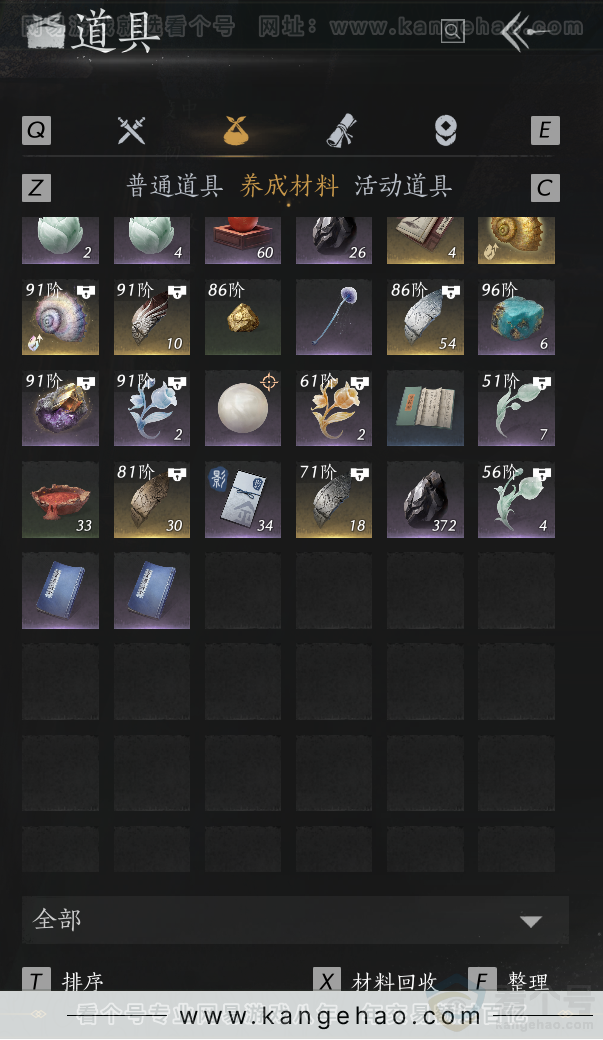Open the scroll category icon
Screen dimensions: 603x1040
click(342, 130)
